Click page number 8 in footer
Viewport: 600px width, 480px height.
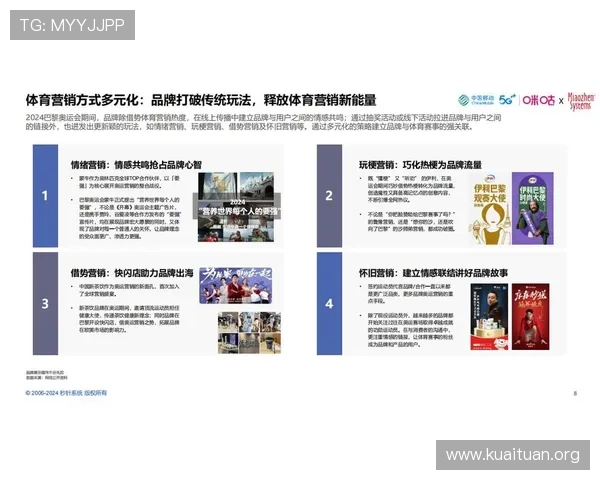coord(575,393)
